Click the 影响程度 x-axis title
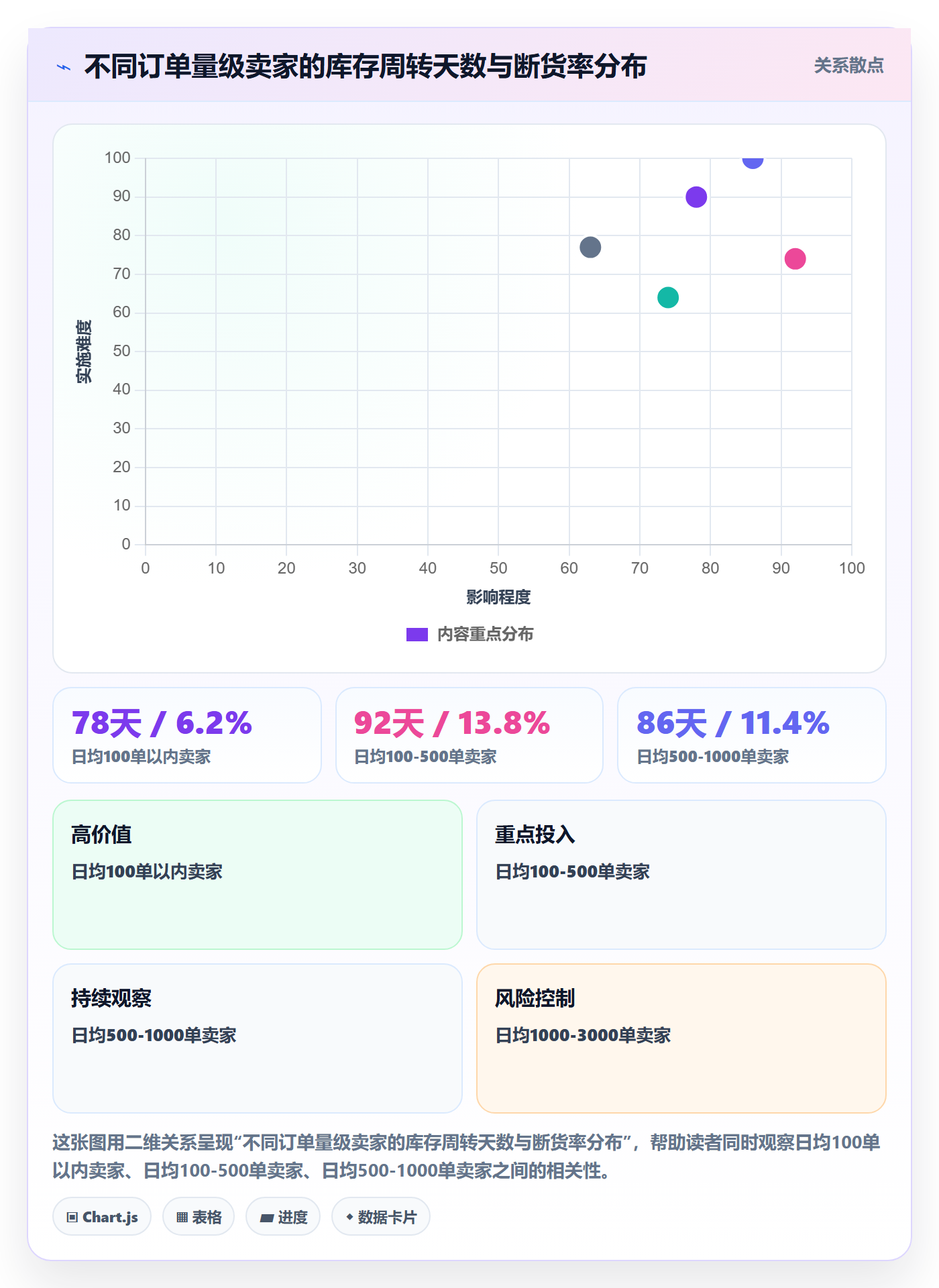 coord(498,597)
